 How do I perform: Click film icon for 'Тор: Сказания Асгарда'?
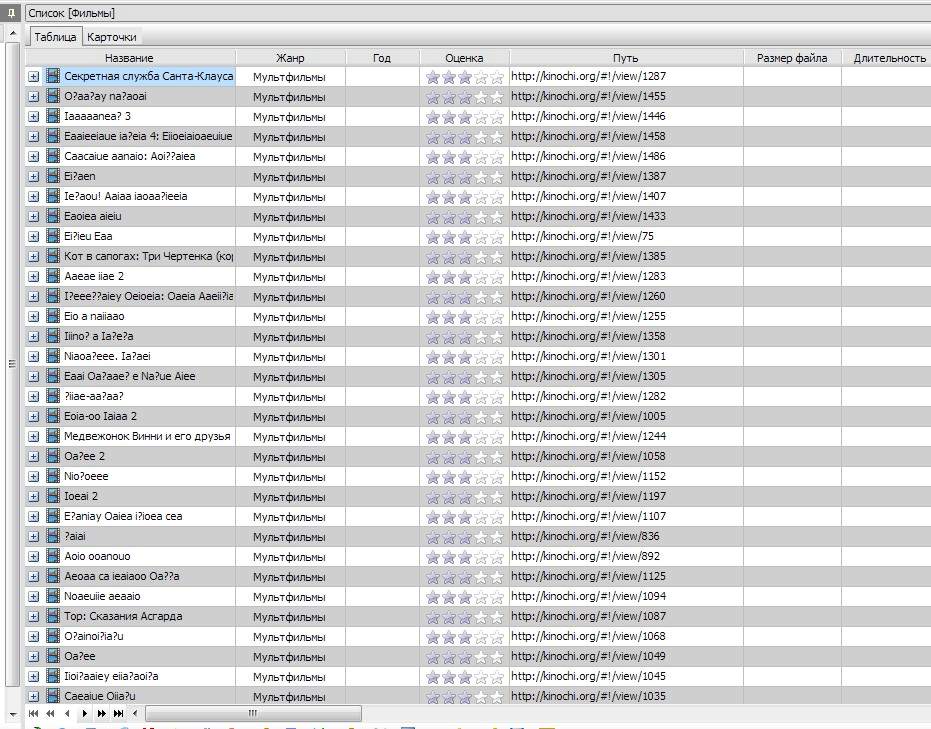click(53, 616)
